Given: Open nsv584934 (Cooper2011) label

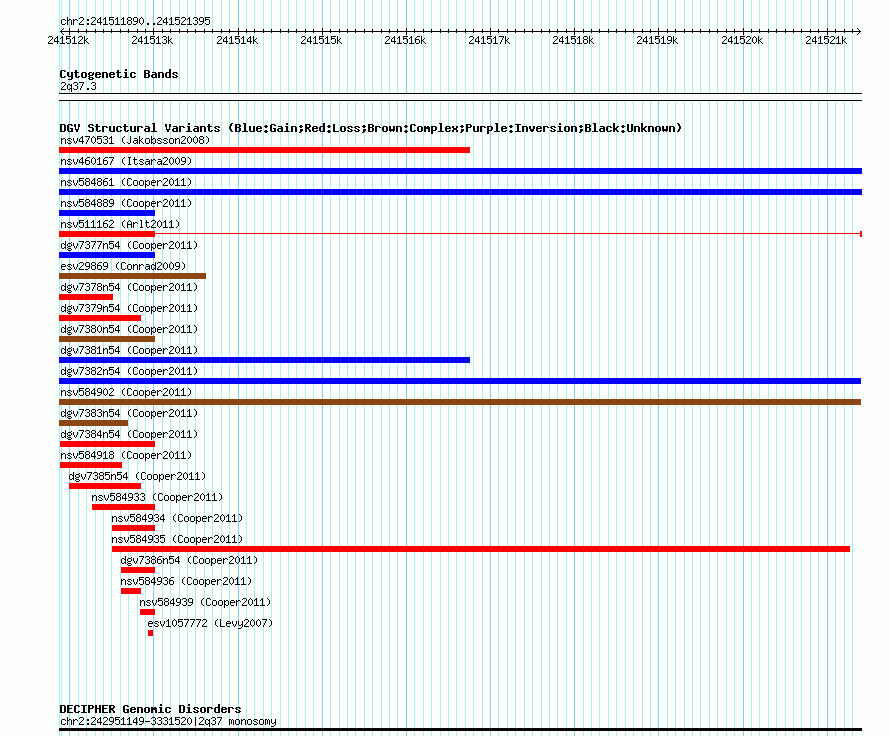Looking at the screenshot, I should [177, 518].
